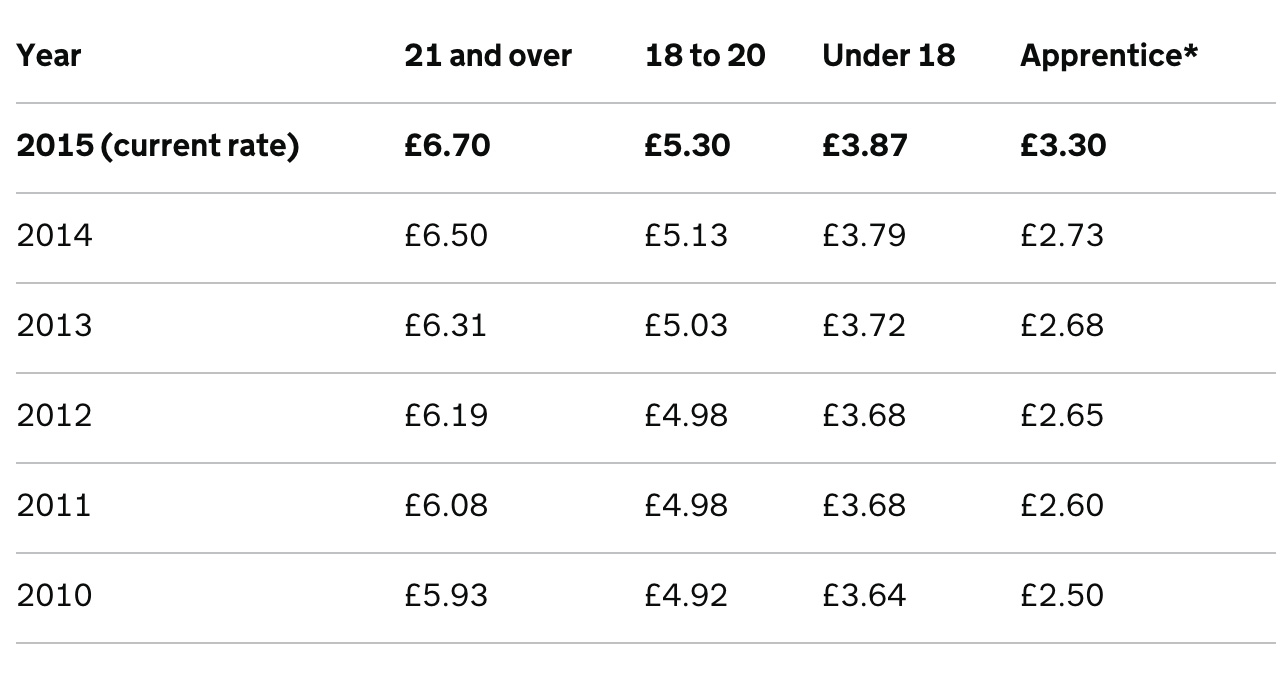Select the £6.19 value for 2012
Screen dimensions: 1288x682
tap(446, 416)
